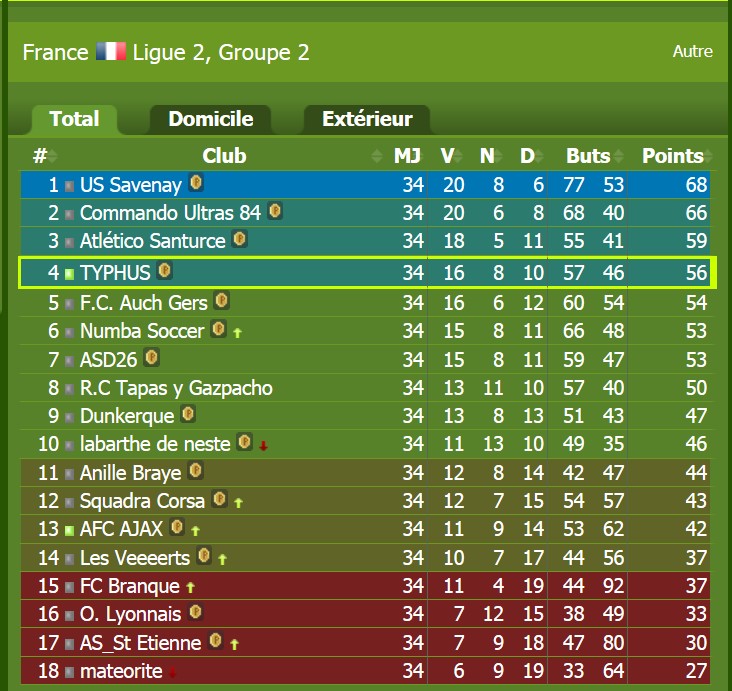The image size is (732, 691).
Task: Open the Atlético Santurce club link
Action: (153, 241)
